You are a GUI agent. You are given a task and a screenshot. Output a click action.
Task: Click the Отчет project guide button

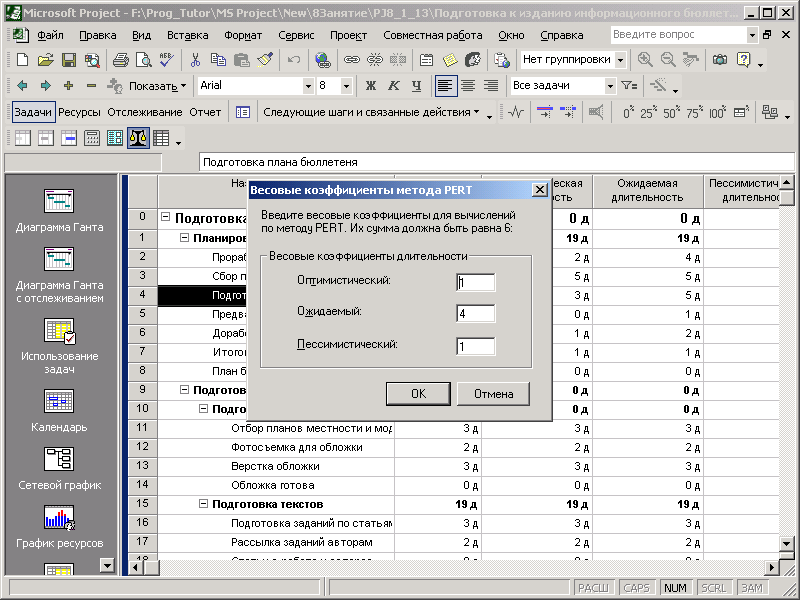(x=205, y=112)
